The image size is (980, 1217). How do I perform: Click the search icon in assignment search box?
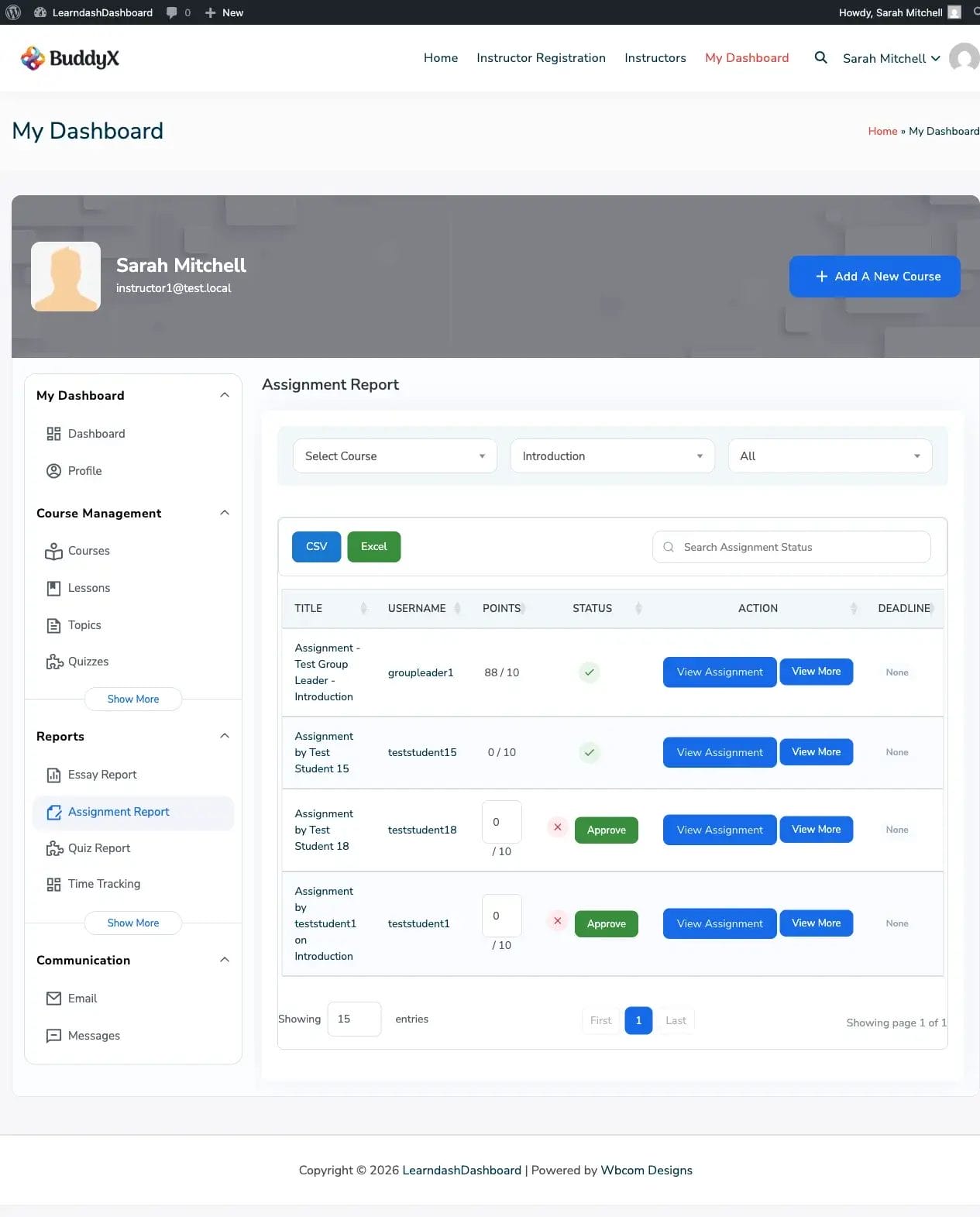669,547
